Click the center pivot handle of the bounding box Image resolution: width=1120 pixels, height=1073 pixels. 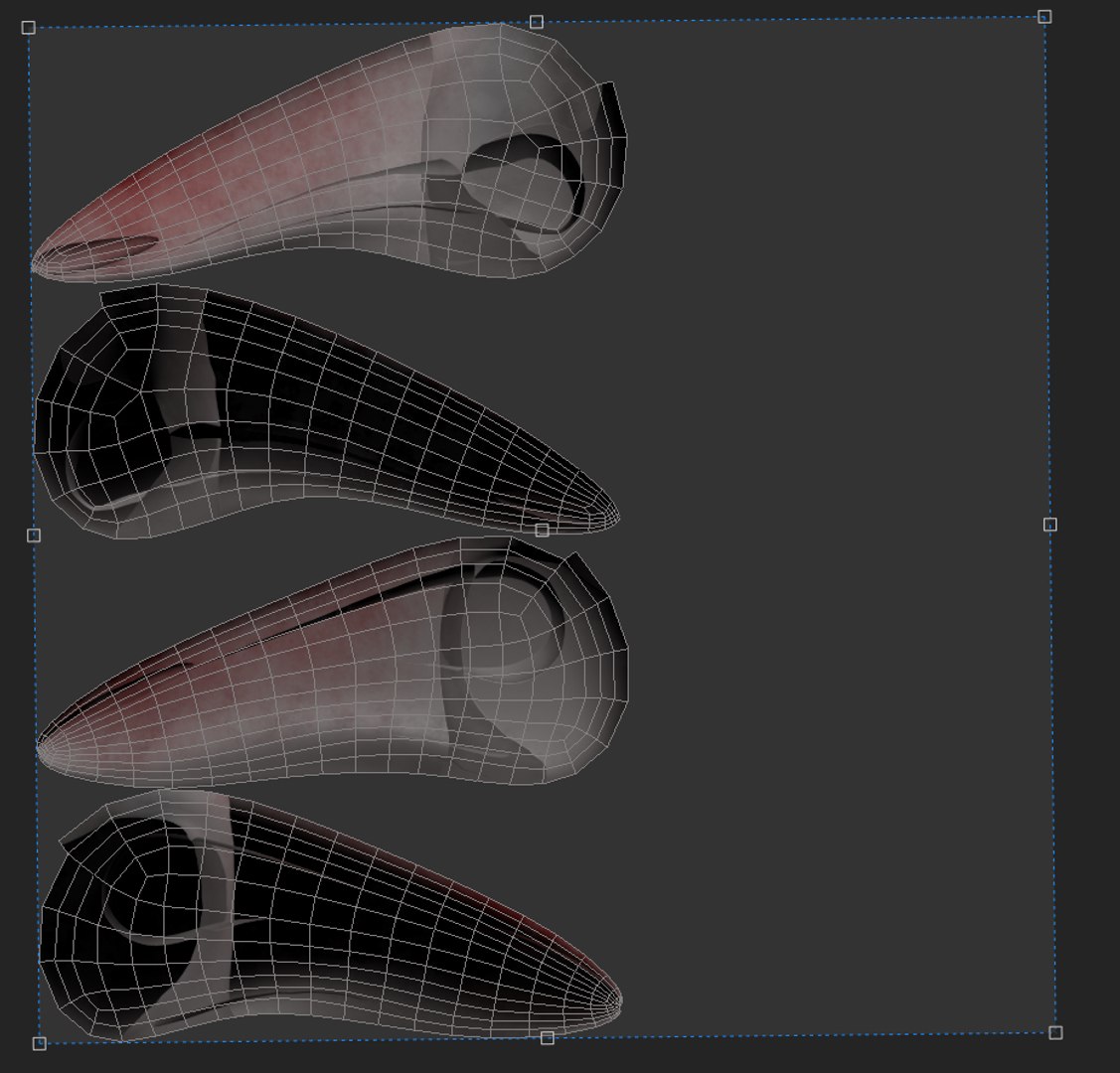543,530
